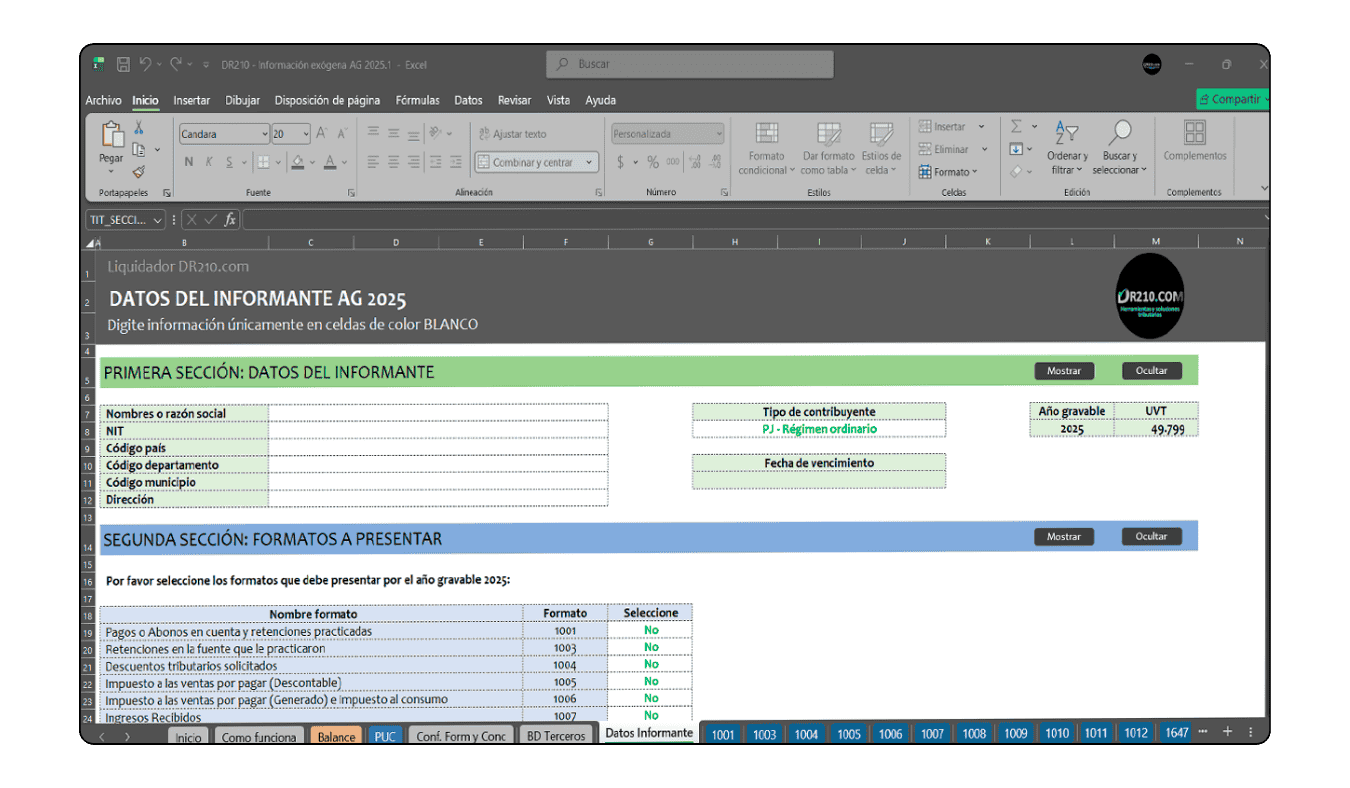
Task: Select the Format Painter brush icon
Action: 139,171
